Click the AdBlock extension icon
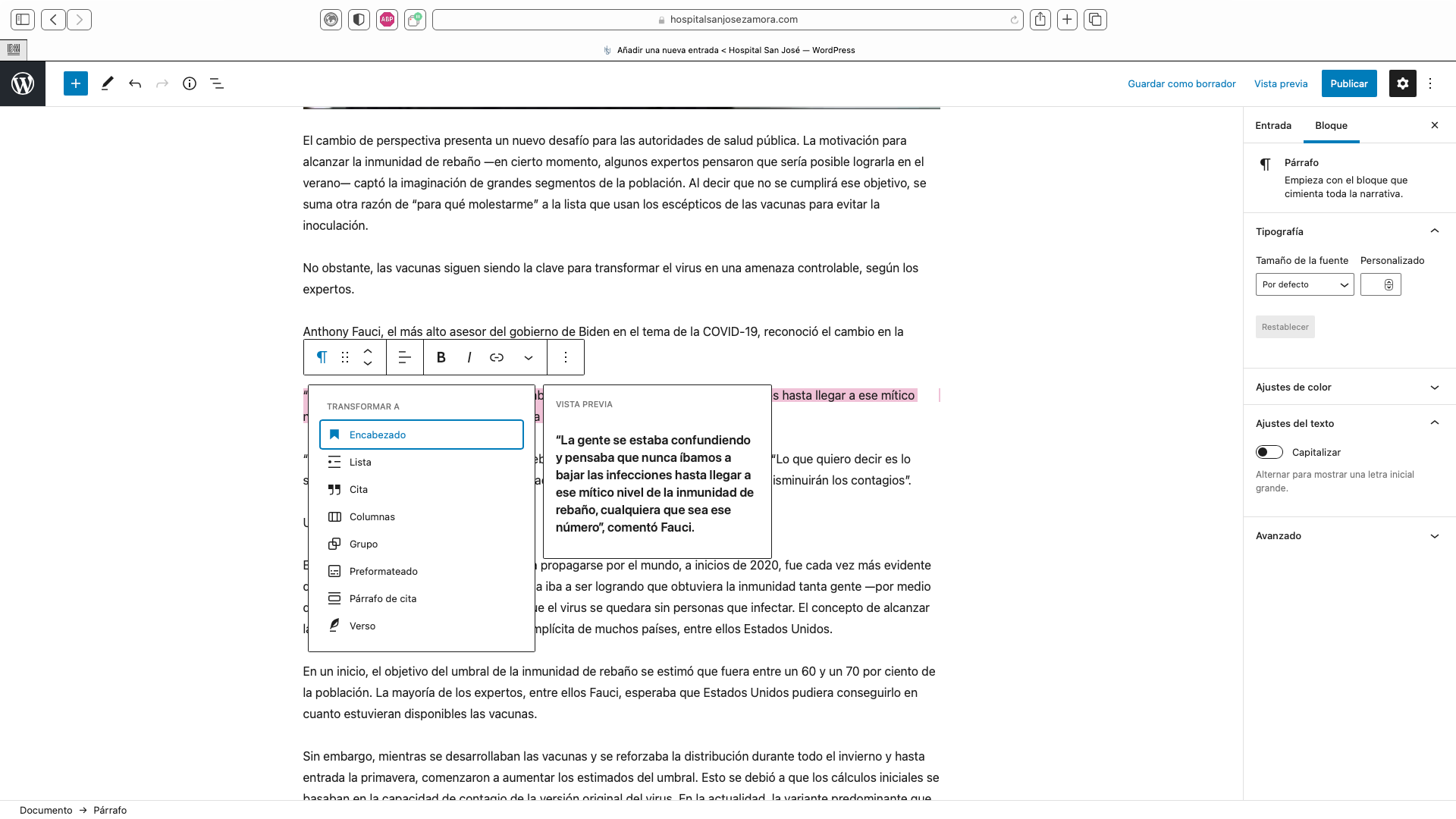 388,19
